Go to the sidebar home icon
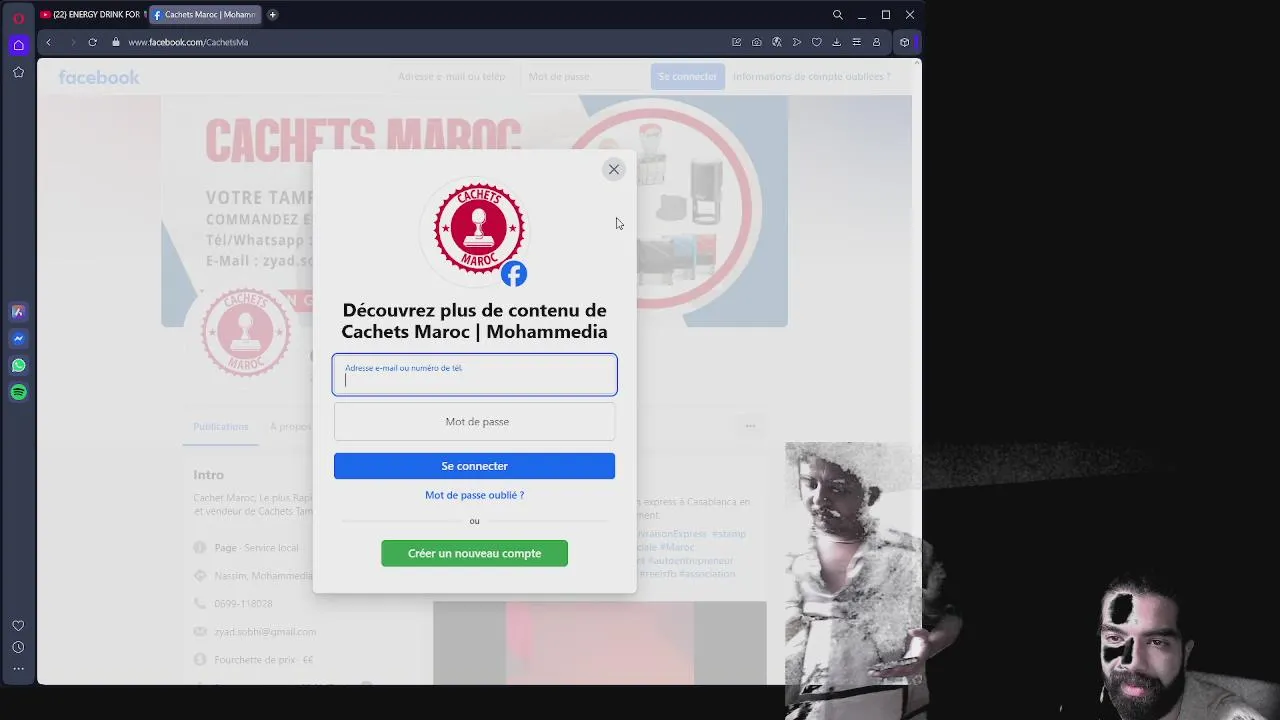The width and height of the screenshot is (1280, 720). point(18,45)
